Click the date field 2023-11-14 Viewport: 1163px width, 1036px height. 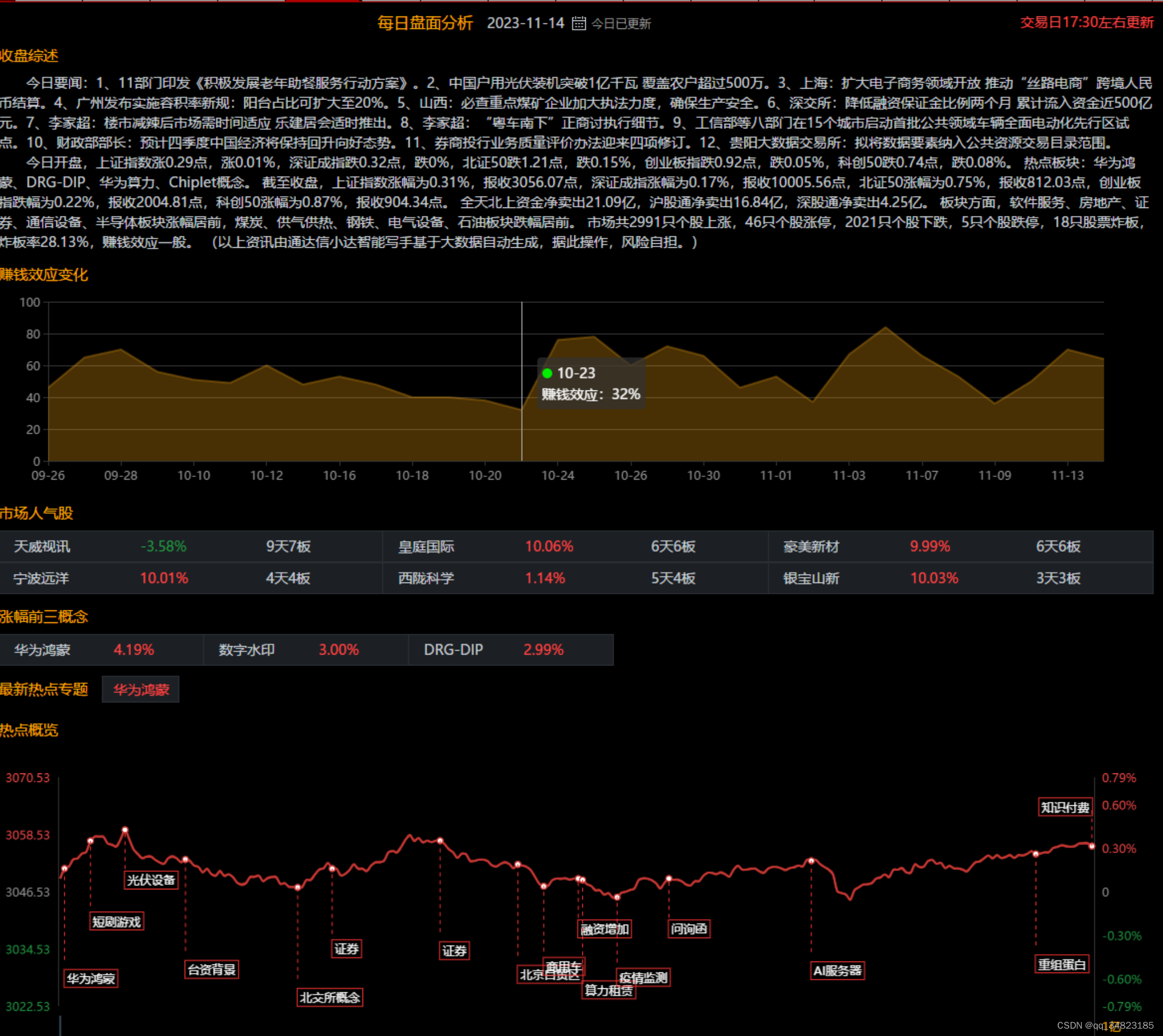pos(525,23)
